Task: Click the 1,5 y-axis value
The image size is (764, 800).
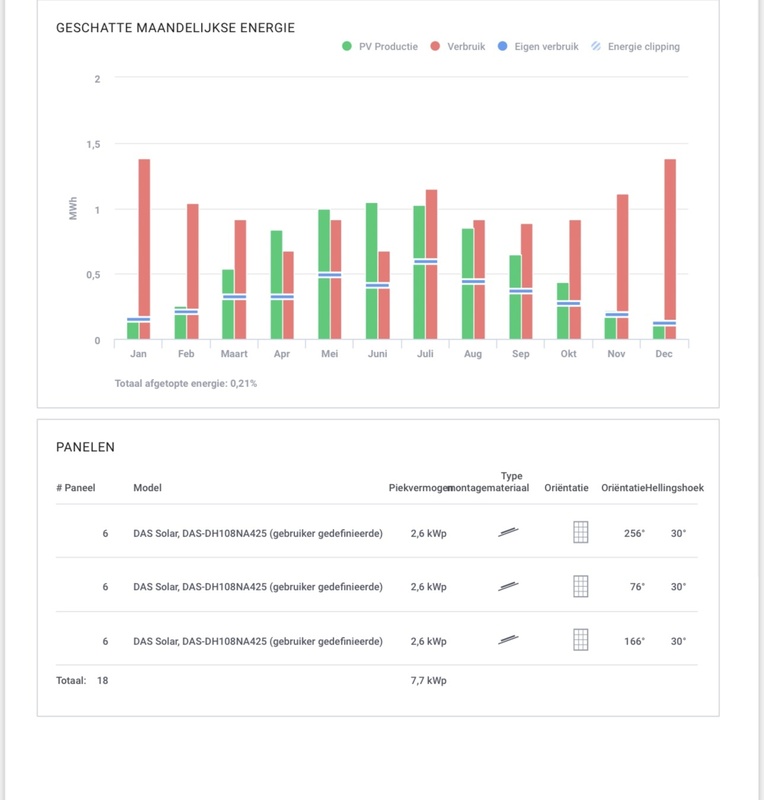Action: [93, 144]
